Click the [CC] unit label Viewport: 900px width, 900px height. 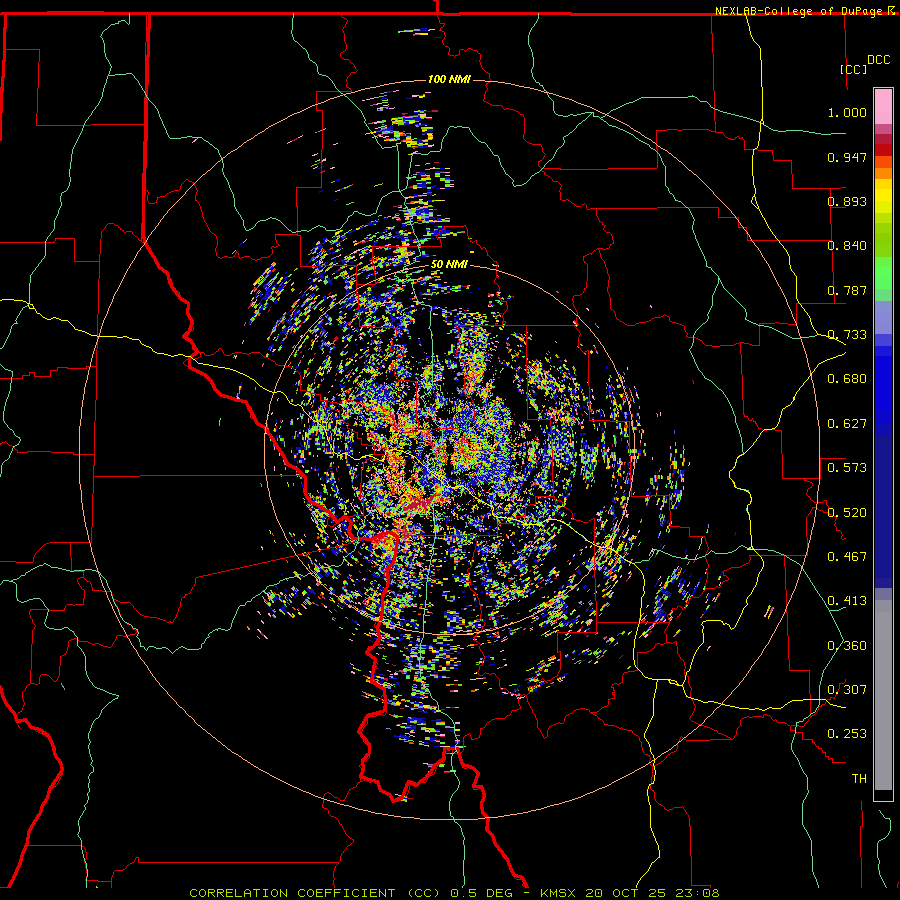[853, 69]
